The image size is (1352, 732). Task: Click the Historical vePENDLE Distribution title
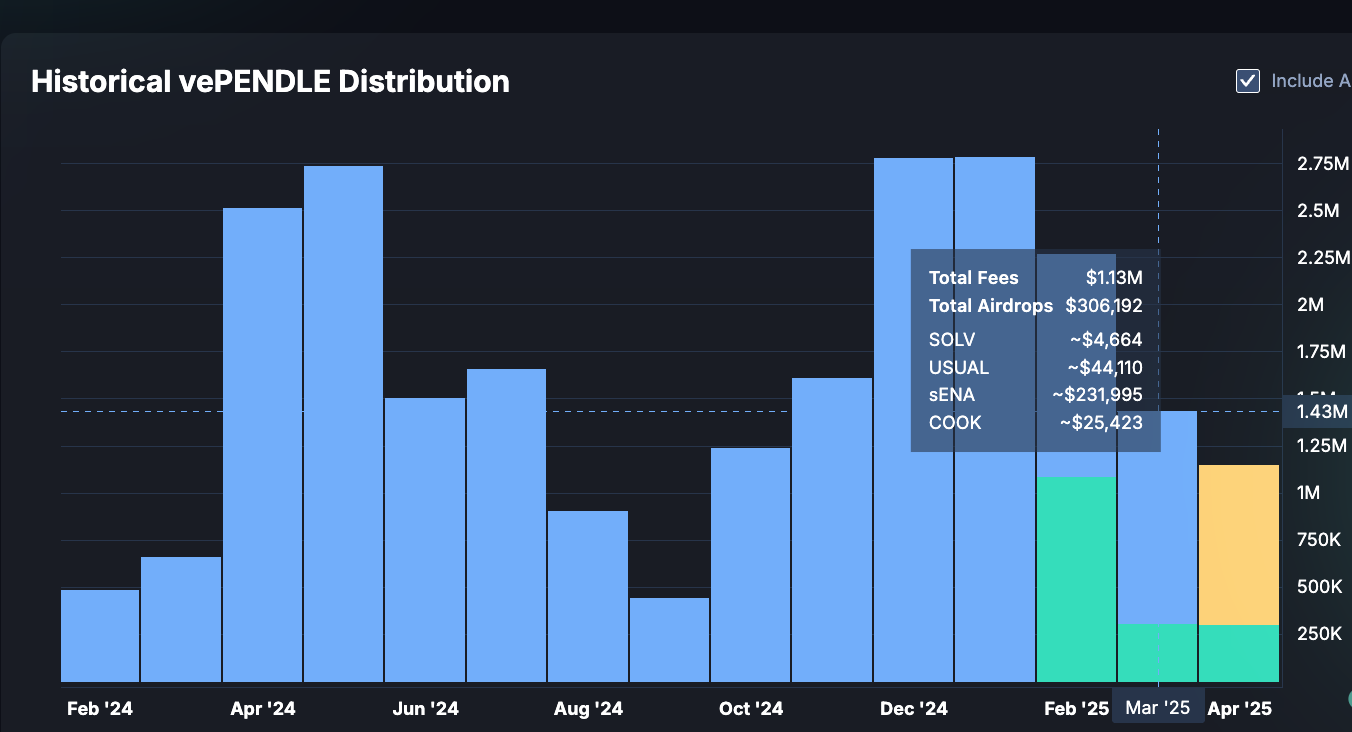(x=270, y=81)
